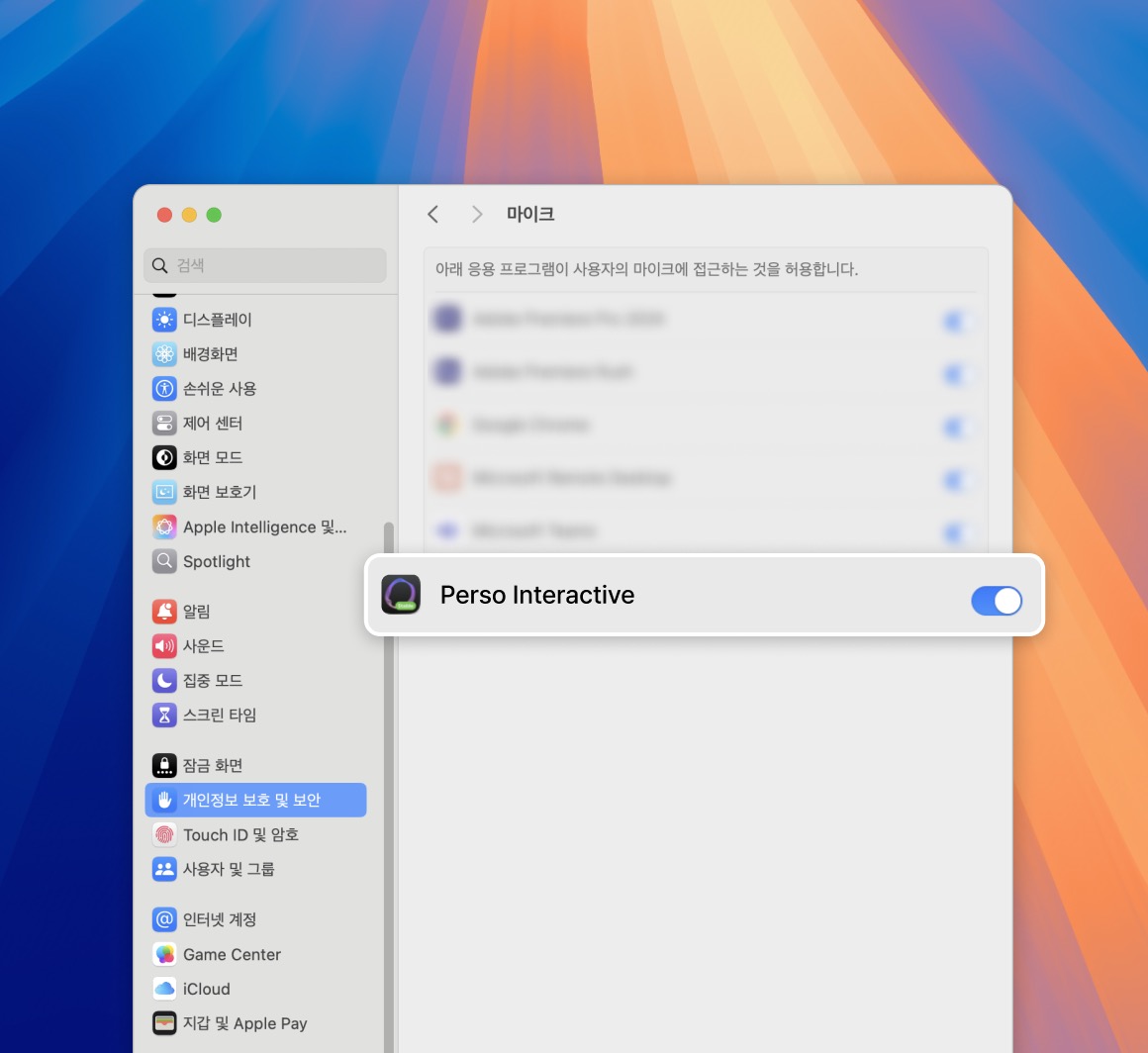Click the 개인정보 보호 및 보안 hand icon
The height and width of the screenshot is (1053, 1148).
pyautogui.click(x=164, y=800)
